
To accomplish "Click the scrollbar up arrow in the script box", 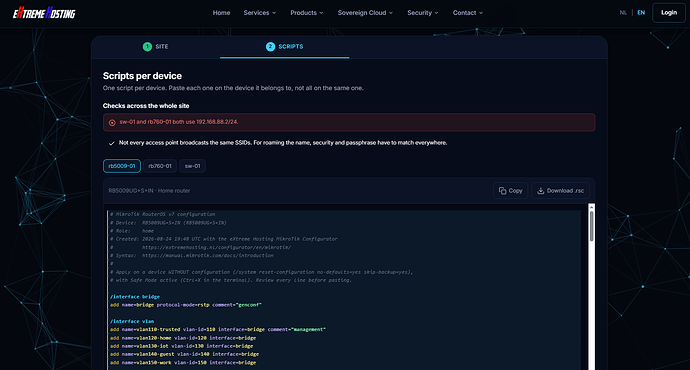I will tap(591, 206).
